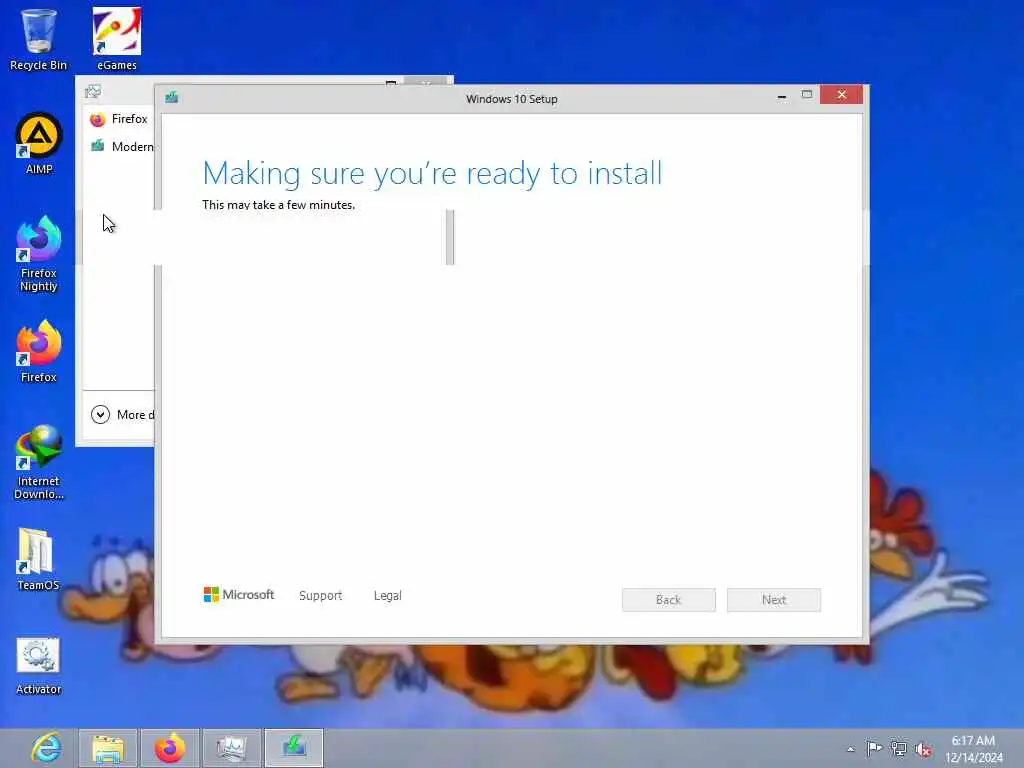
Task: Open the TeamOS folder shortcut
Action: coord(39,559)
